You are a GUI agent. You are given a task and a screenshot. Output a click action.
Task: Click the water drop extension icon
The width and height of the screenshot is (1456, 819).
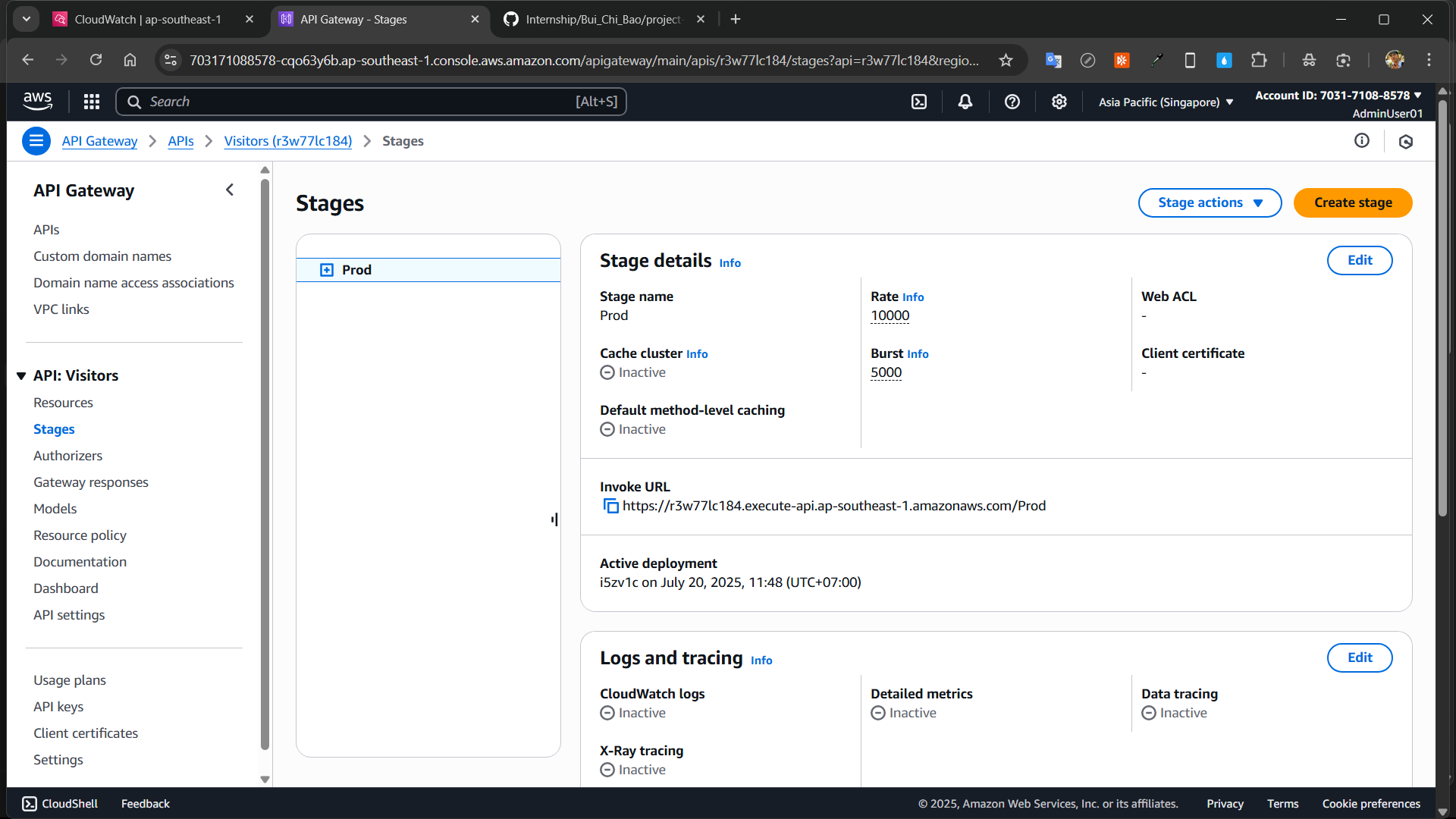tap(1224, 60)
